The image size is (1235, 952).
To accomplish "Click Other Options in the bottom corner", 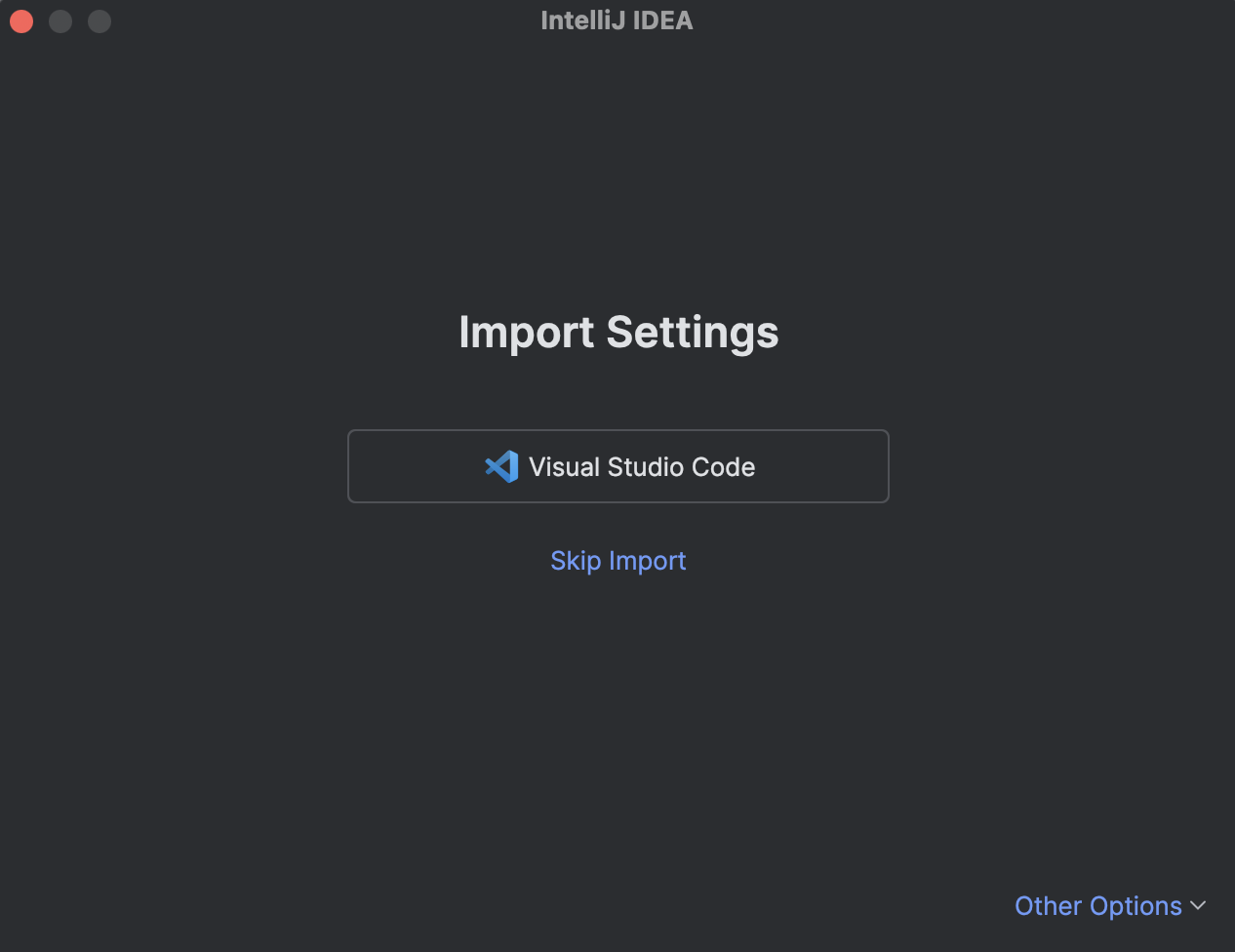I will click(1097, 906).
